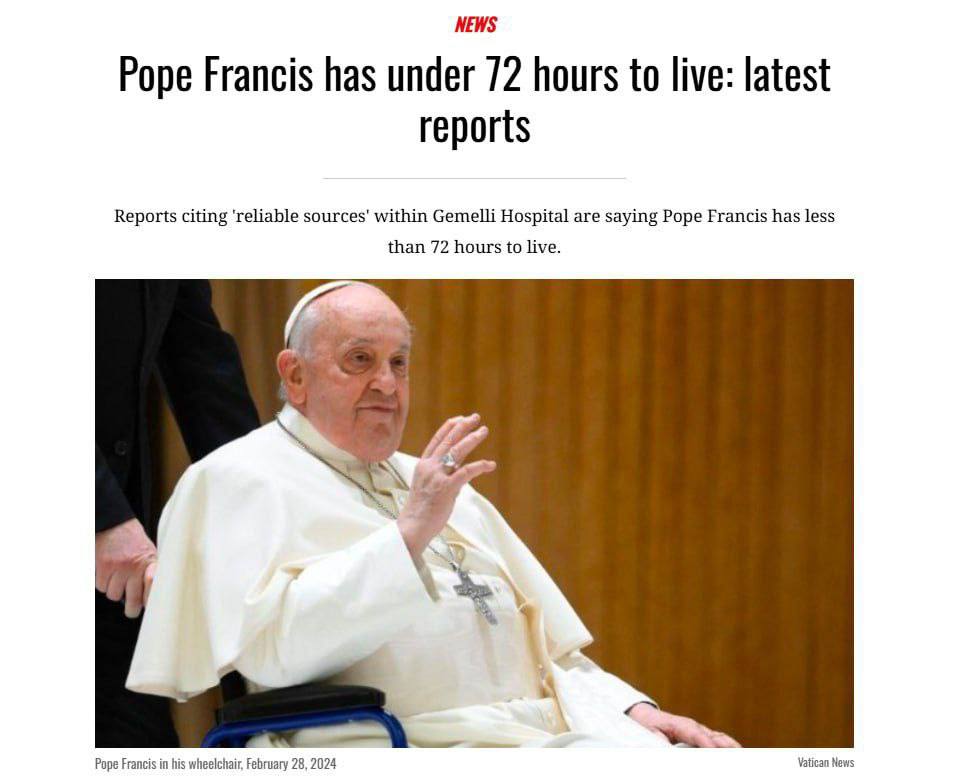Click the thin divider line under headline
The image size is (958, 781).
(474, 178)
